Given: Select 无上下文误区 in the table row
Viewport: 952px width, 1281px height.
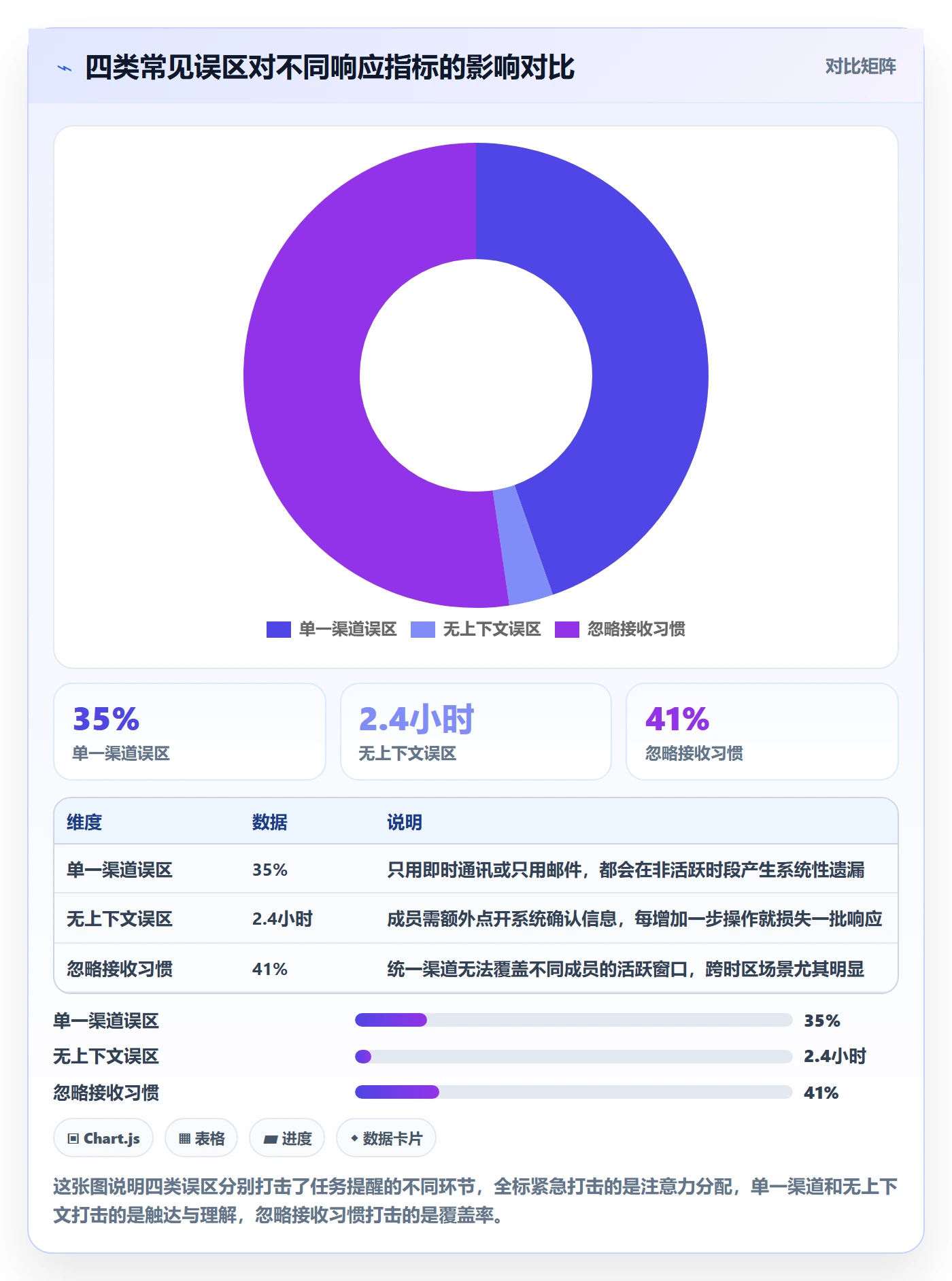Looking at the screenshot, I should pos(120,919).
